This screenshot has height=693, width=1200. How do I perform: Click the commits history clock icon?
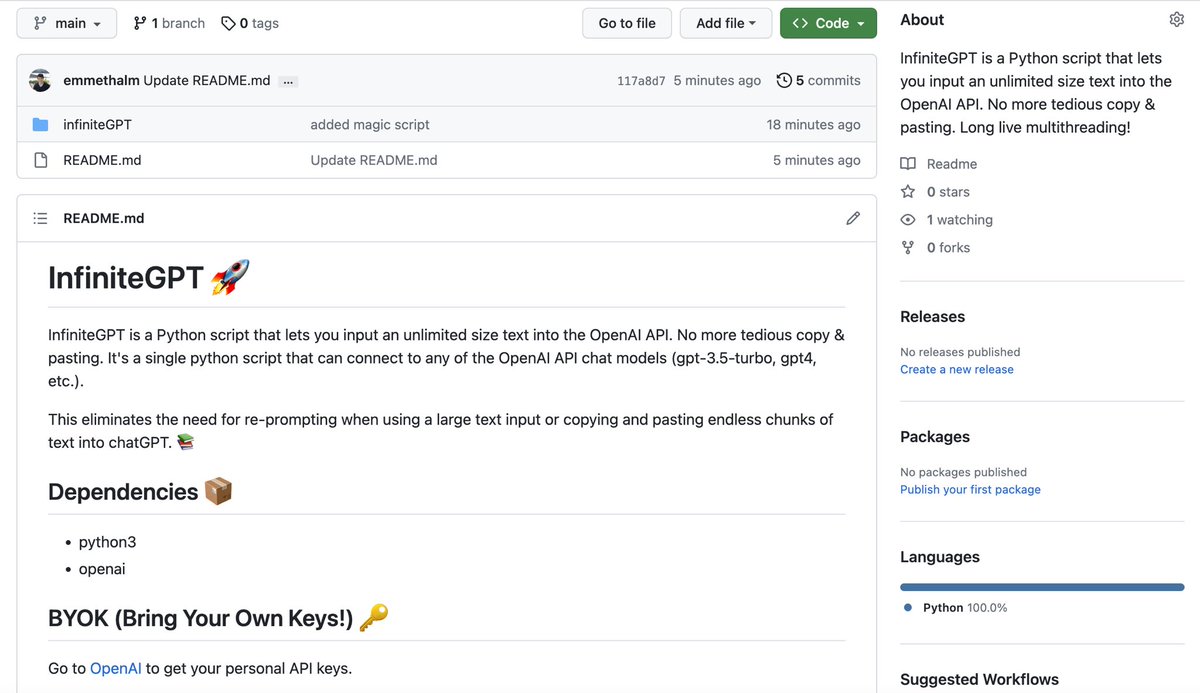point(784,80)
